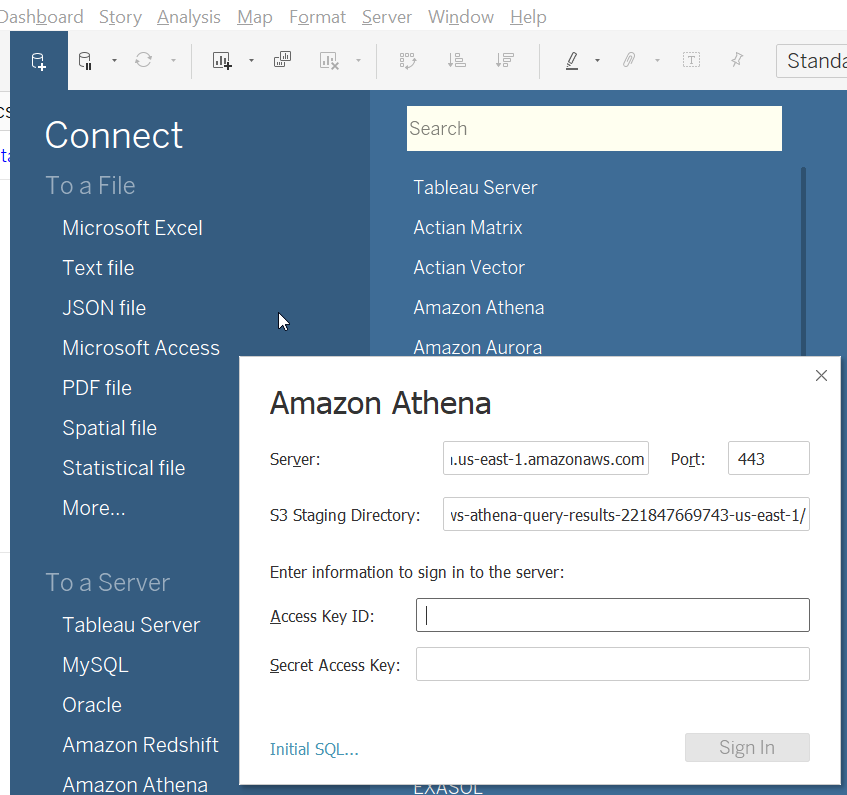Click the Clear Sheet icon
Viewport: 847px width, 795px height.
click(x=327, y=60)
